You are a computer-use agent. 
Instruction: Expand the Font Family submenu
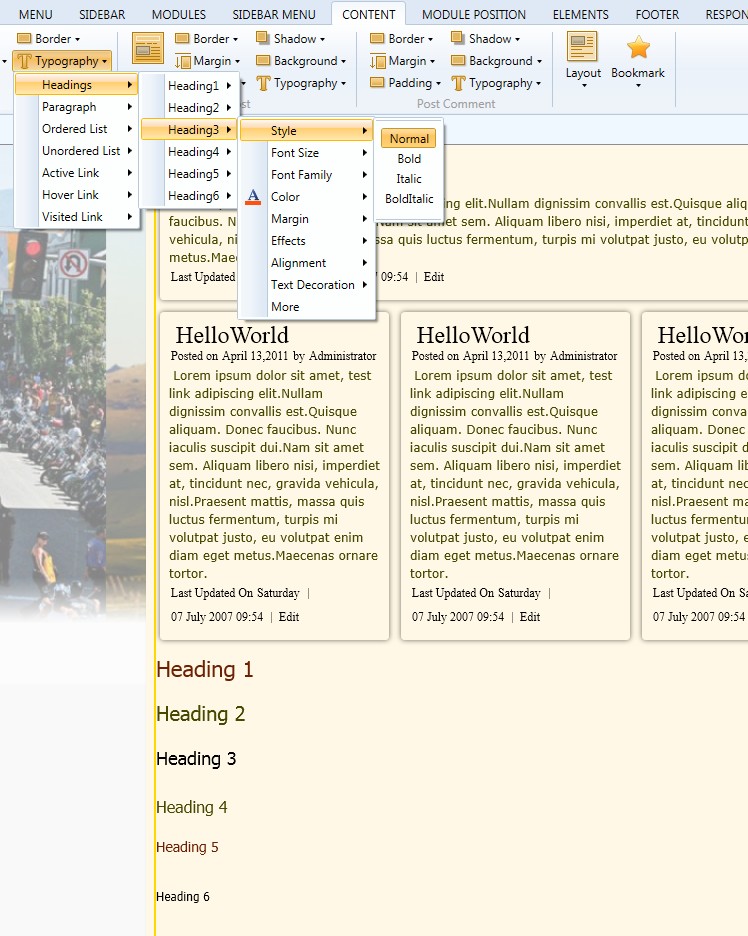(x=301, y=175)
